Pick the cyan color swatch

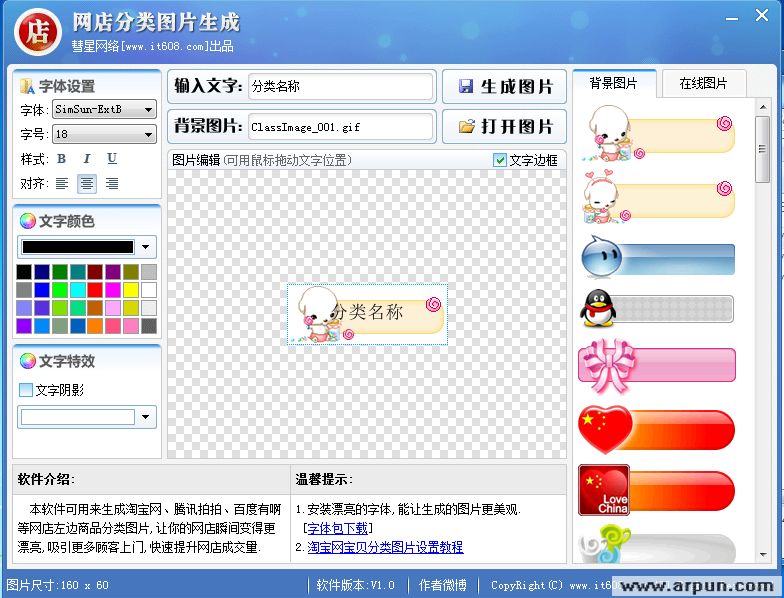(78, 290)
